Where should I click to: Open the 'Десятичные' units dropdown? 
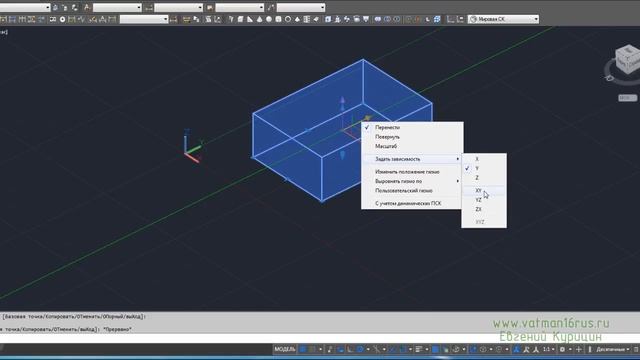(x=613, y=349)
